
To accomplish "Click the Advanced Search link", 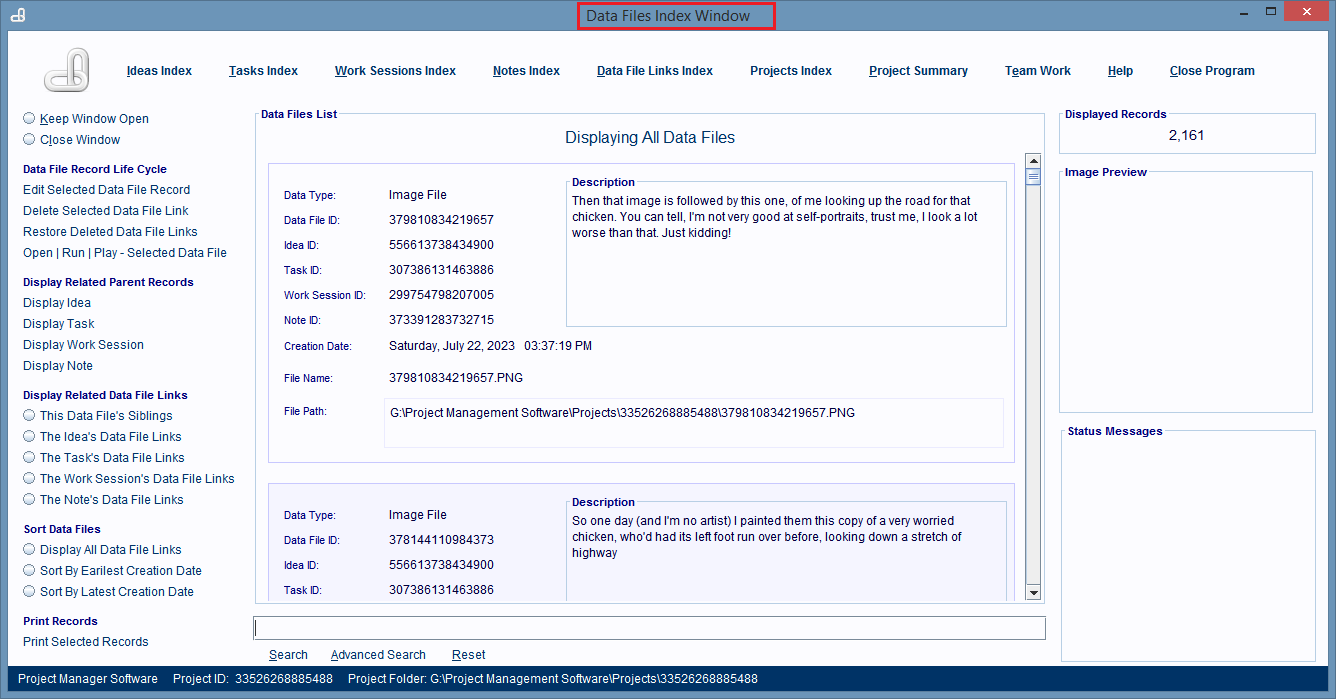I will tap(378, 655).
